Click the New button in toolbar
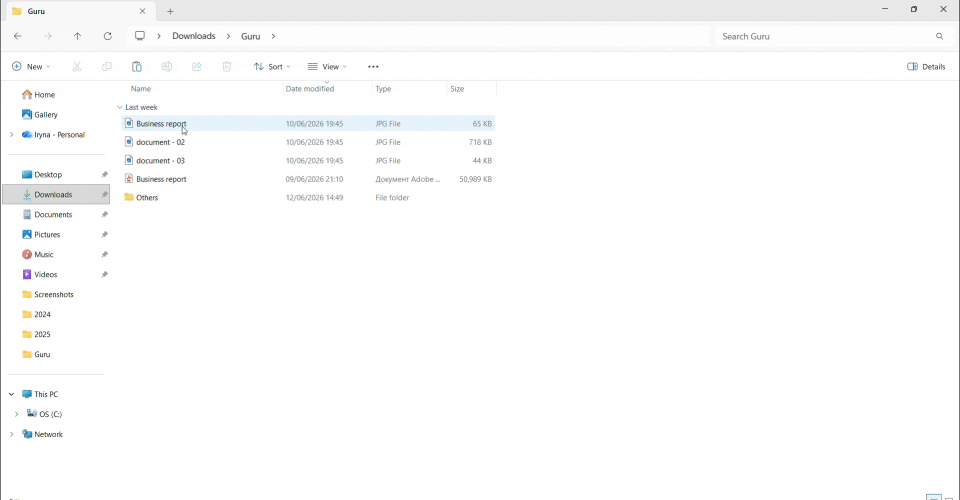Screen dimensions: 960x500 pyautogui.click(x=31, y=67)
